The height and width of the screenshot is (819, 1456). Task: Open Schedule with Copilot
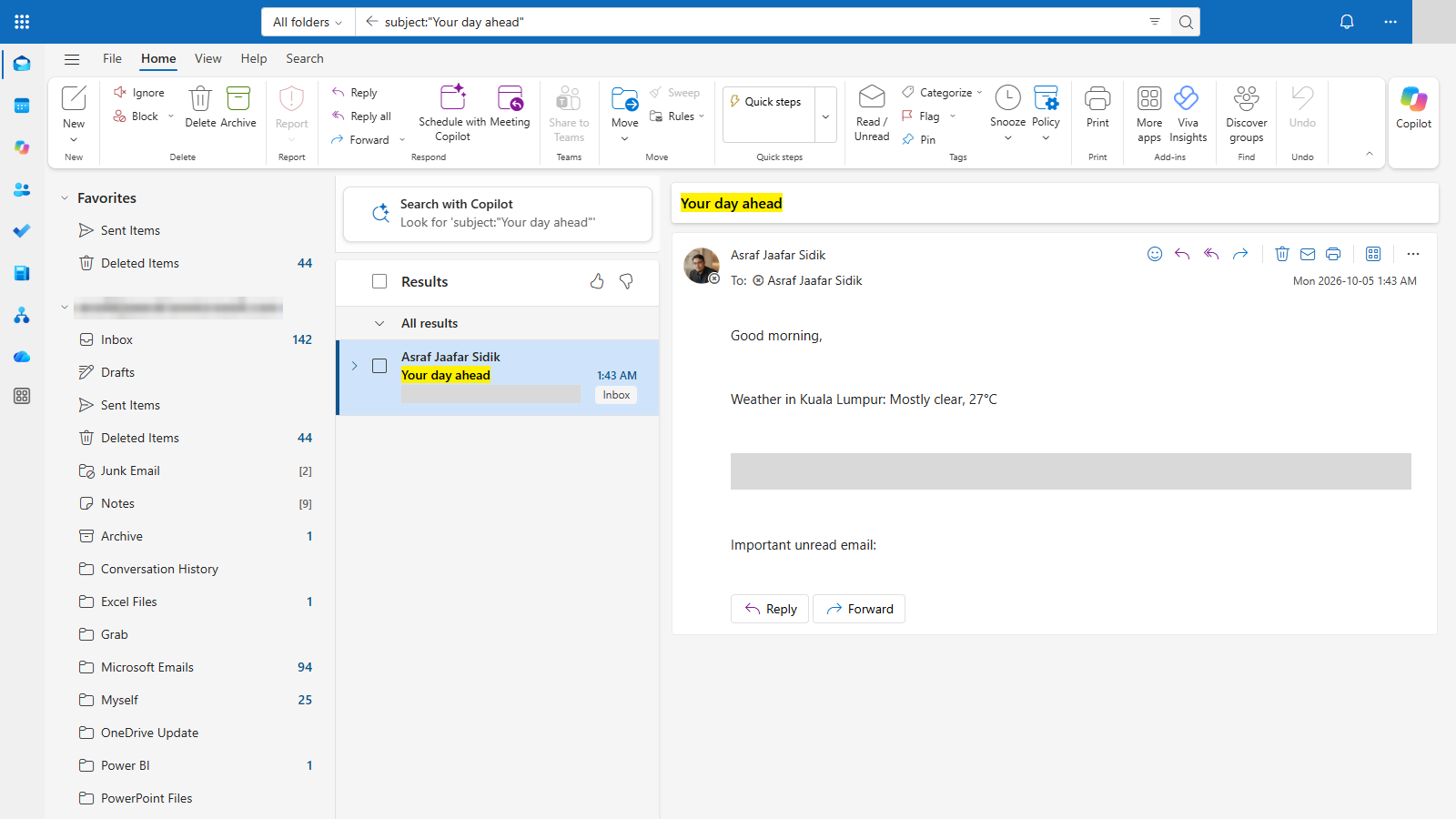[452, 113]
